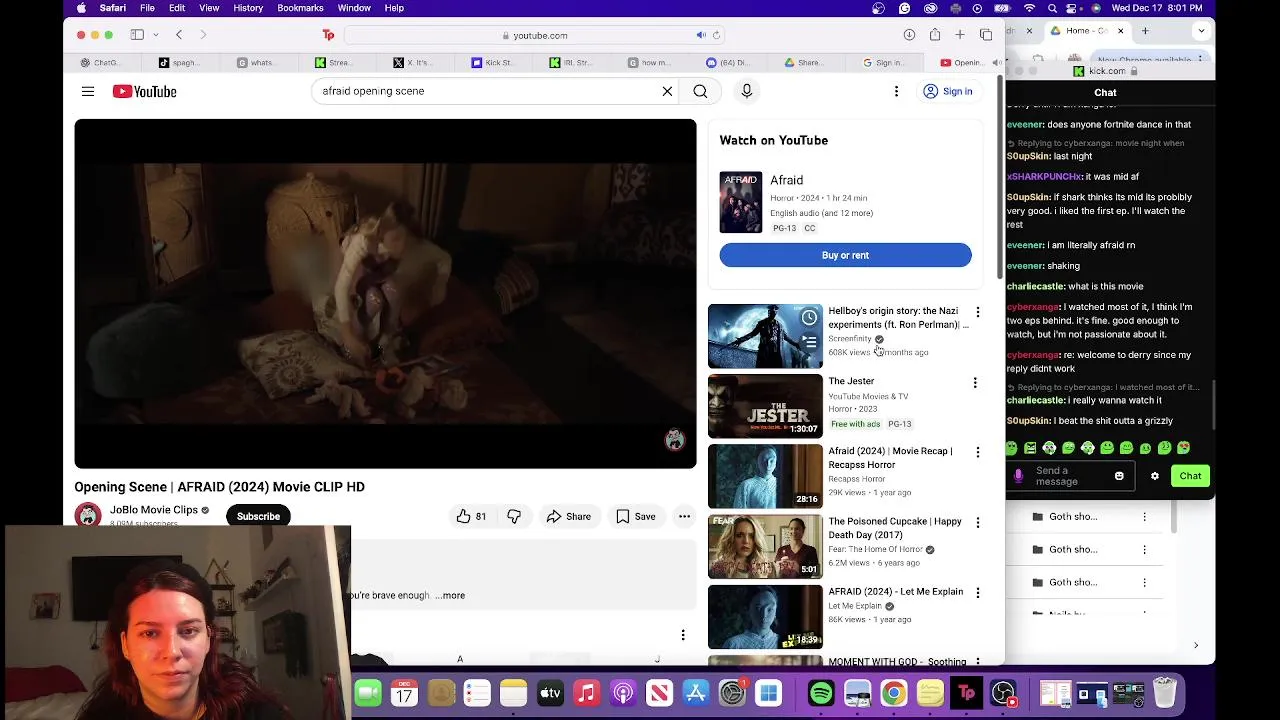Open Kick chat settings gear
1280x720 pixels.
1155,476
